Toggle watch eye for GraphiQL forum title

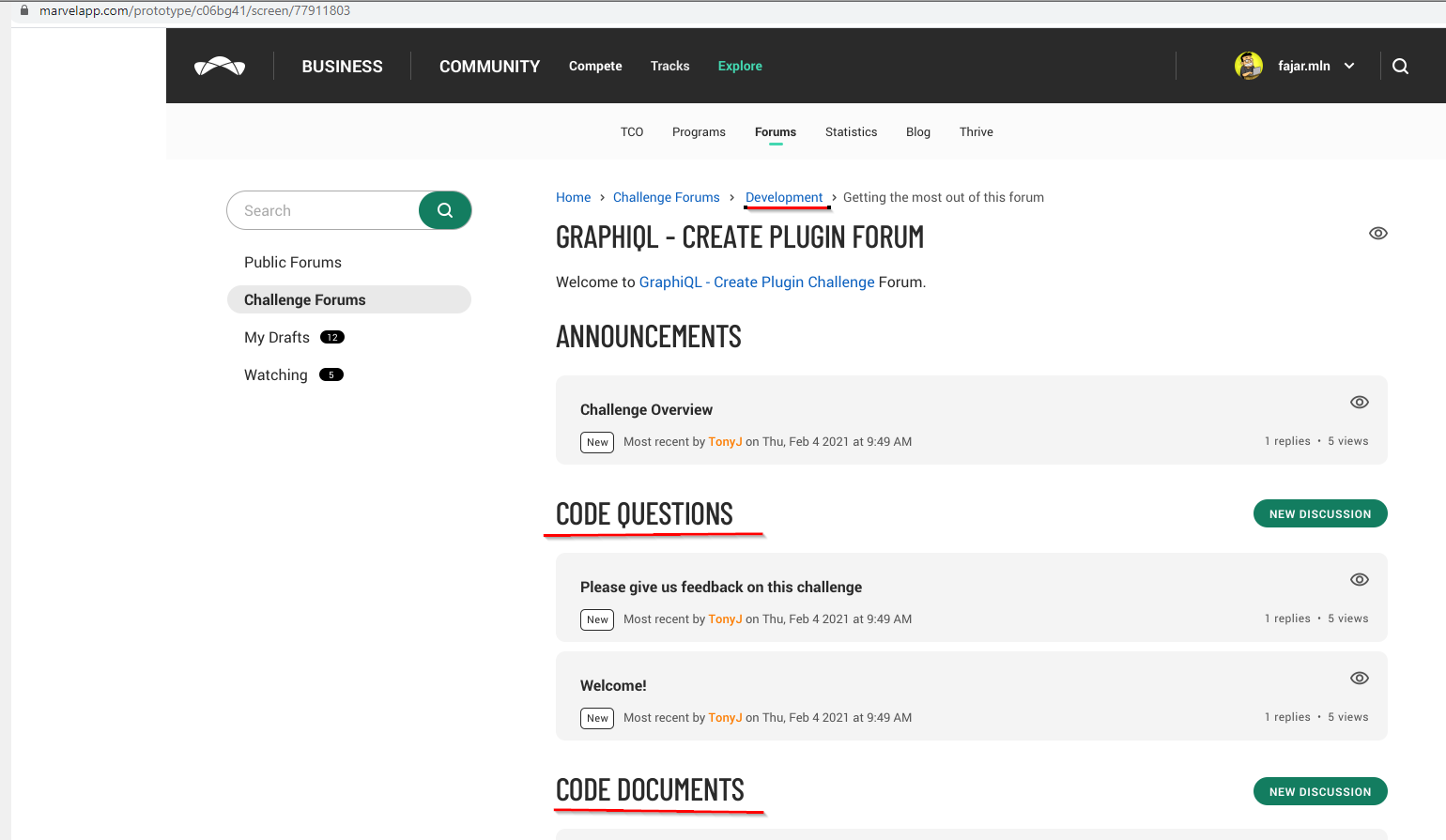[x=1377, y=234]
